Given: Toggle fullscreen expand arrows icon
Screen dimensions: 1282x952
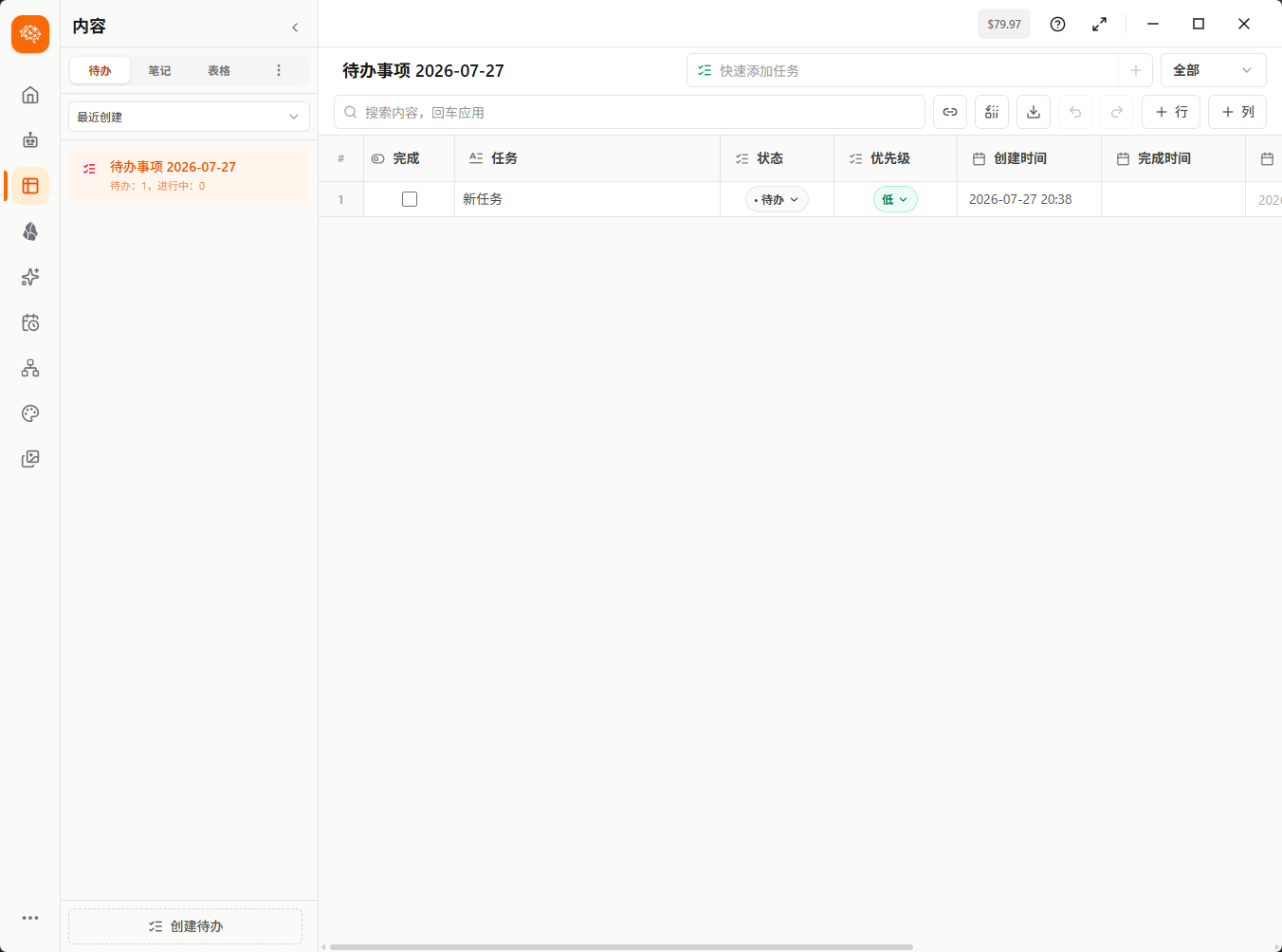Looking at the screenshot, I should pyautogui.click(x=1099, y=25).
